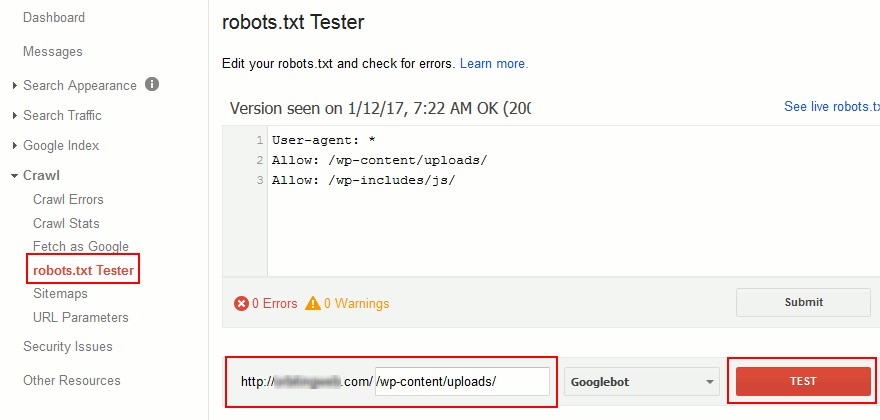Open the Sitemaps page
The width and height of the screenshot is (880, 420).
[61, 294]
